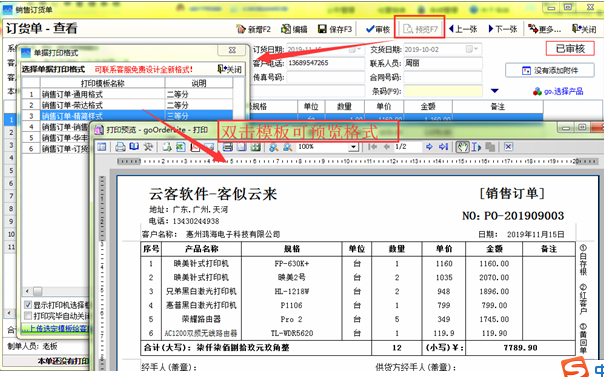Go to last page in preview

tap(443, 147)
